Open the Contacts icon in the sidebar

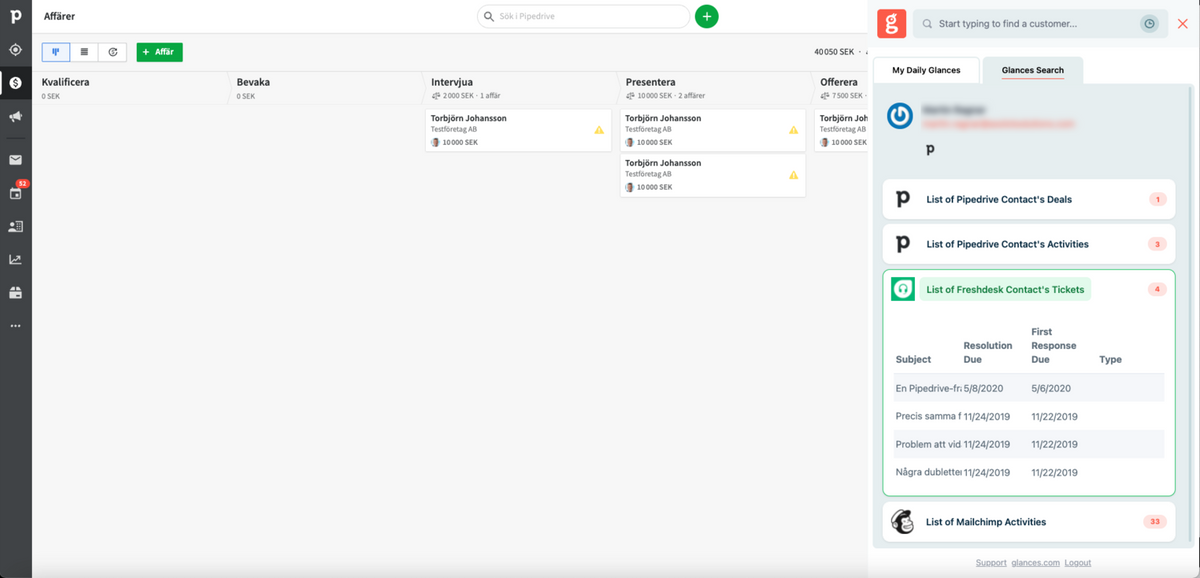tap(15, 227)
